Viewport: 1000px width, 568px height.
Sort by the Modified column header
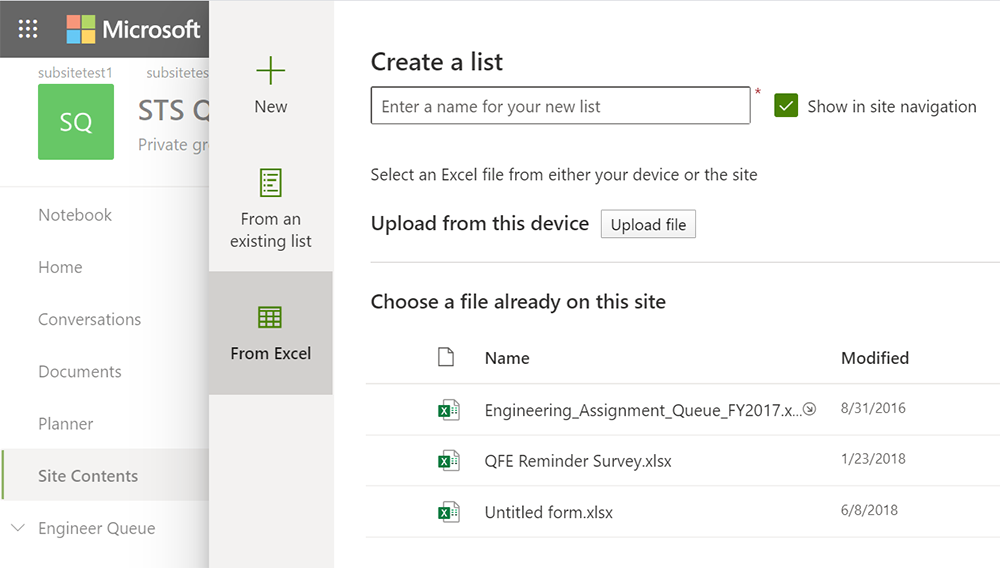coord(874,357)
